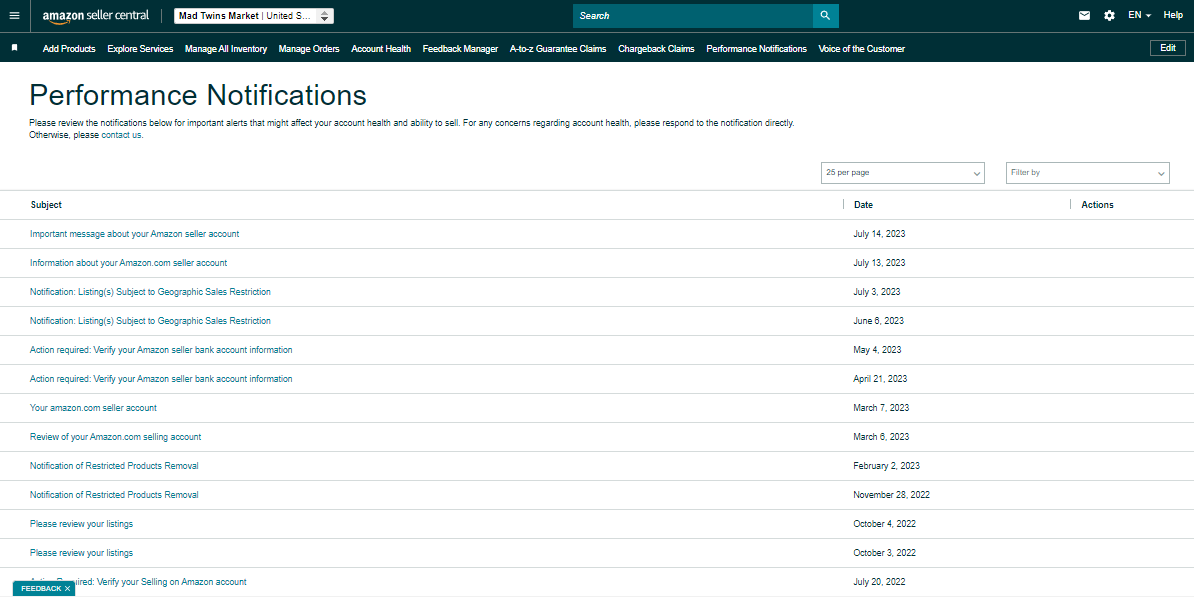The width and height of the screenshot is (1194, 597).
Task: Open A-to-z Guarantee Claims
Action: 558,49
